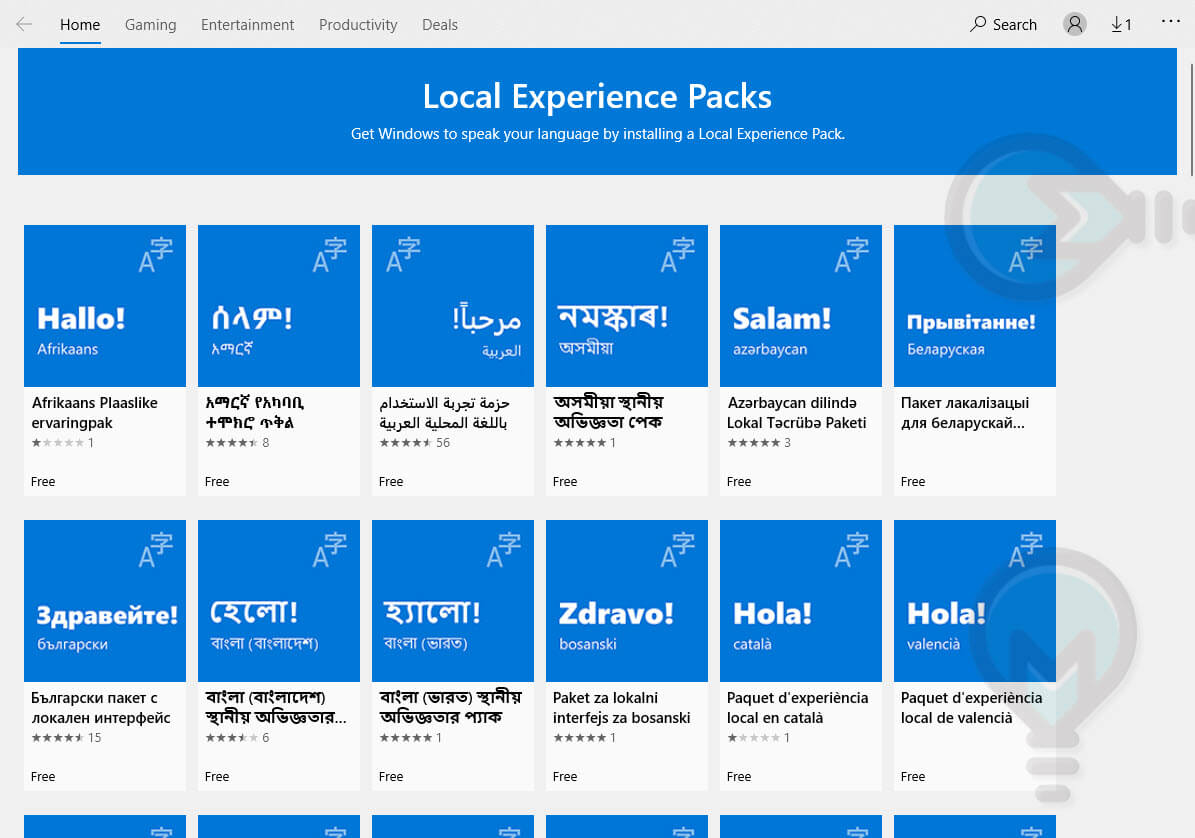Go back with the arrow icon
Image resolution: width=1195 pixels, height=838 pixels.
tap(24, 24)
